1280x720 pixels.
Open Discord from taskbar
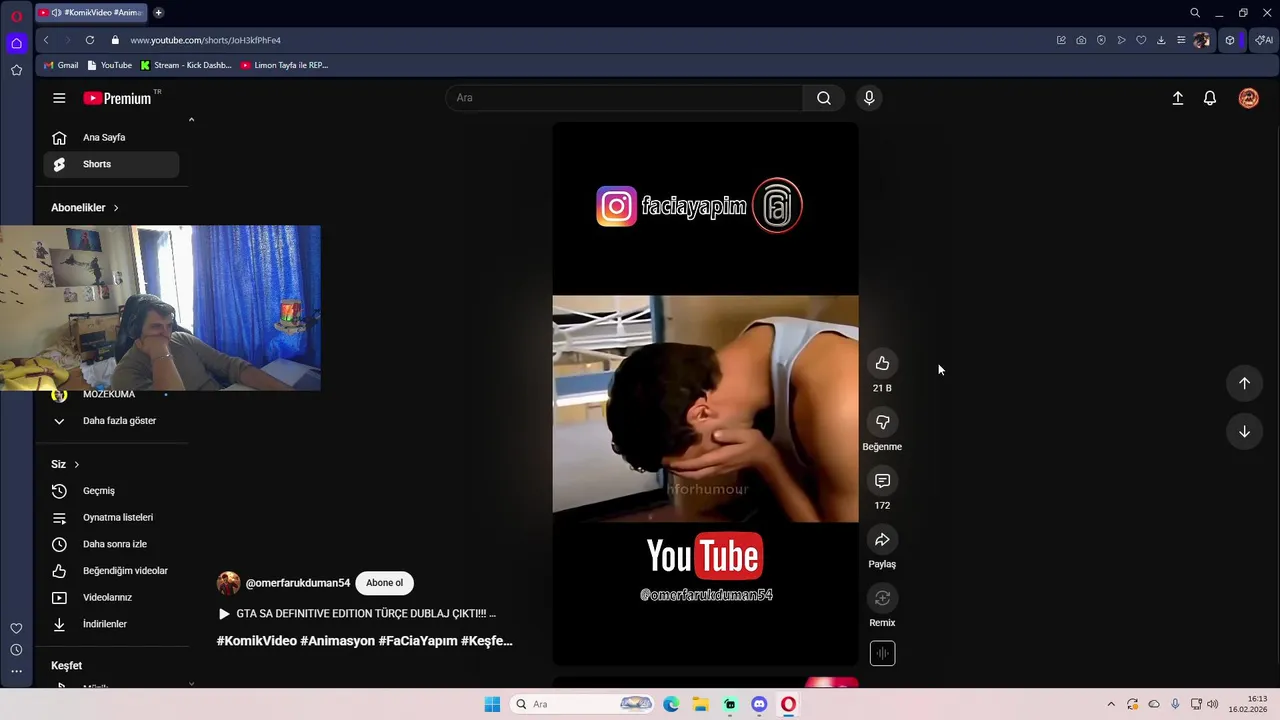click(x=759, y=704)
